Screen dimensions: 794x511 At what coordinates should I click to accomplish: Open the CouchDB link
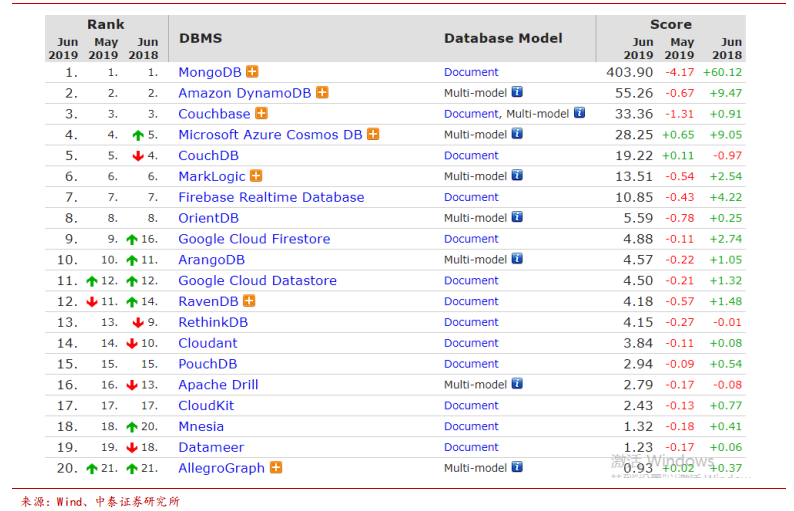point(208,155)
